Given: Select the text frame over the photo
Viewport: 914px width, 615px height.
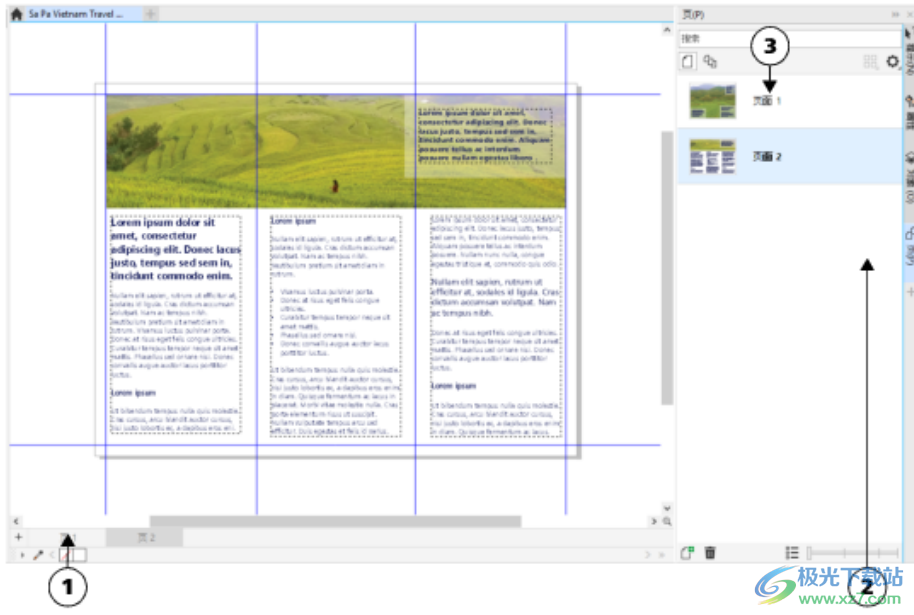Looking at the screenshot, I should pyautogui.click(x=484, y=135).
